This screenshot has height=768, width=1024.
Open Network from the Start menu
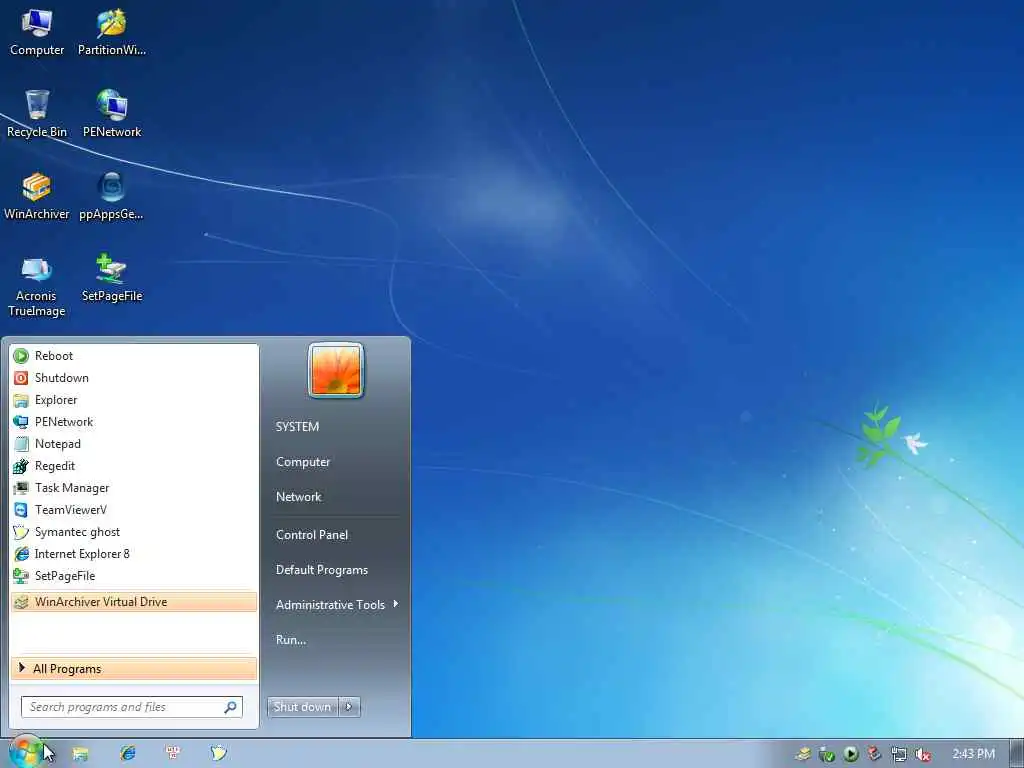point(298,497)
